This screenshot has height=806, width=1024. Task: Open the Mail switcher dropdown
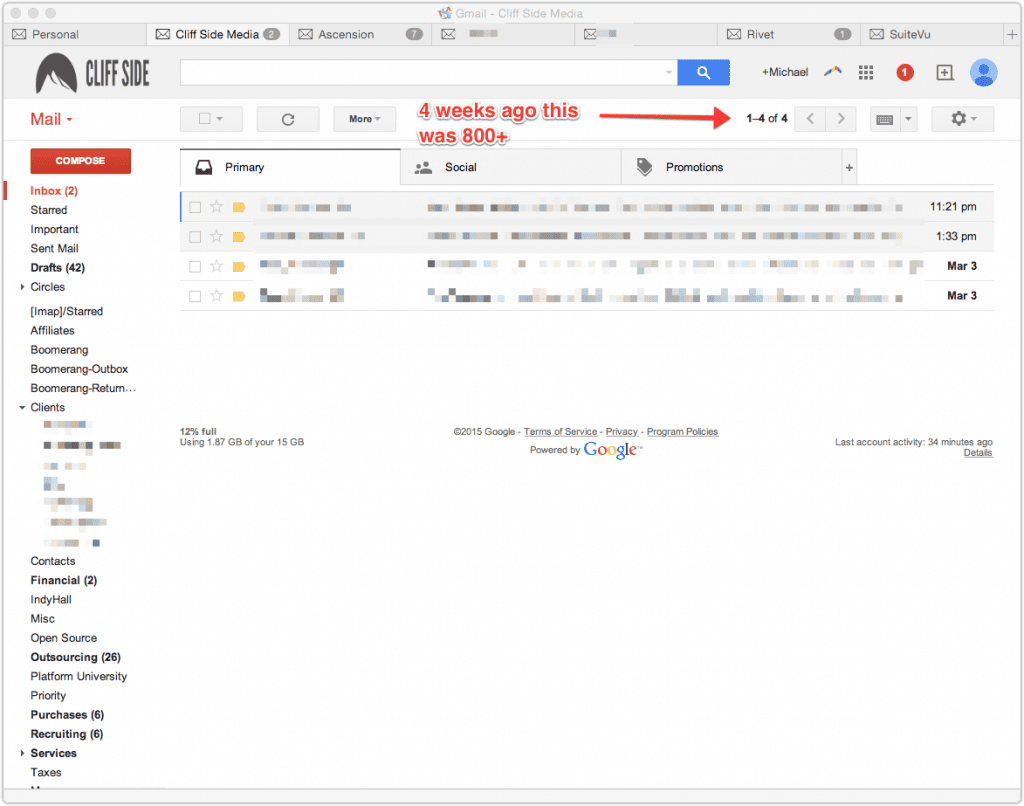[x=52, y=120]
